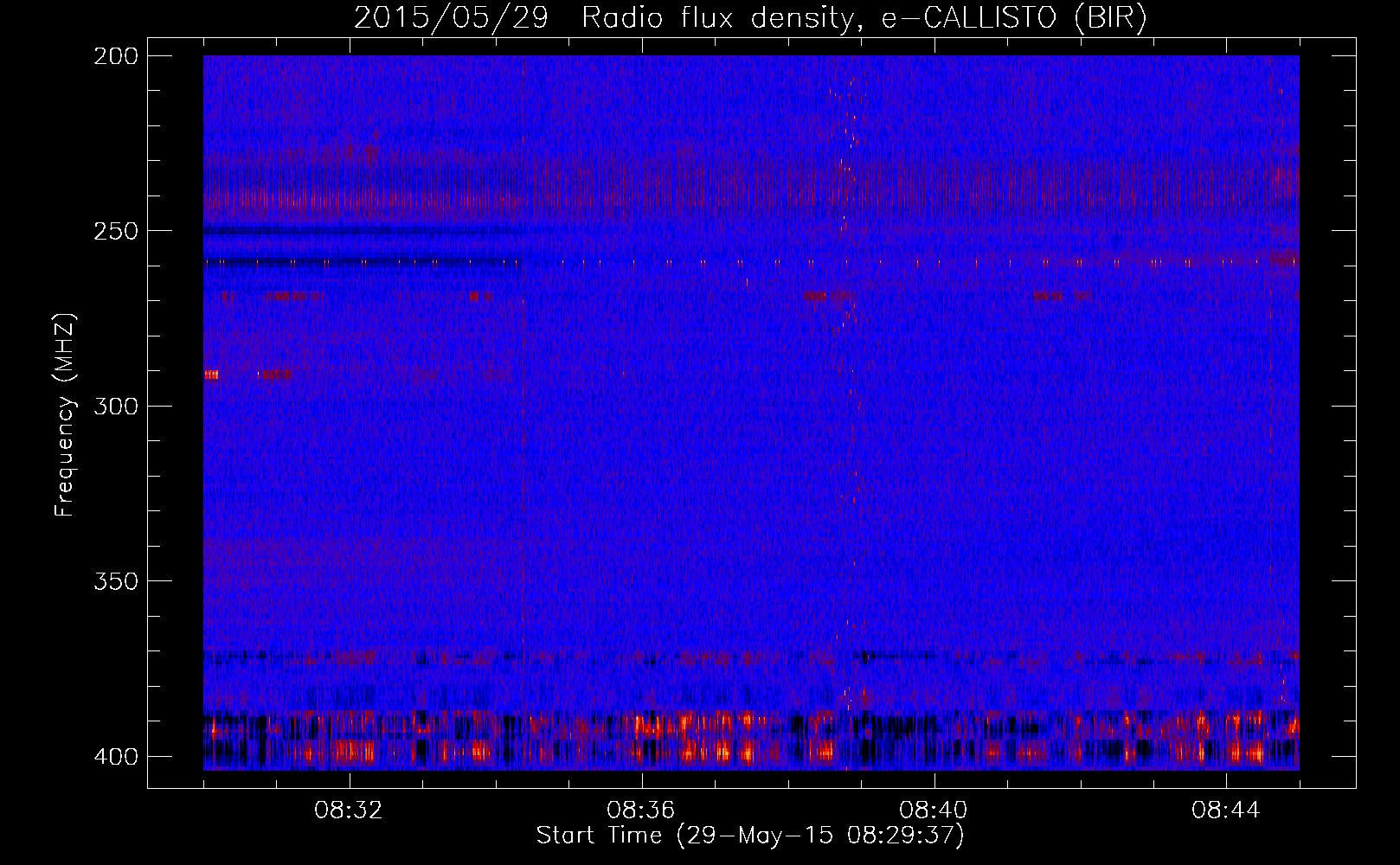The width and height of the screenshot is (1400, 865).
Task: Click the 200 frequency tick label
Action: point(116,56)
